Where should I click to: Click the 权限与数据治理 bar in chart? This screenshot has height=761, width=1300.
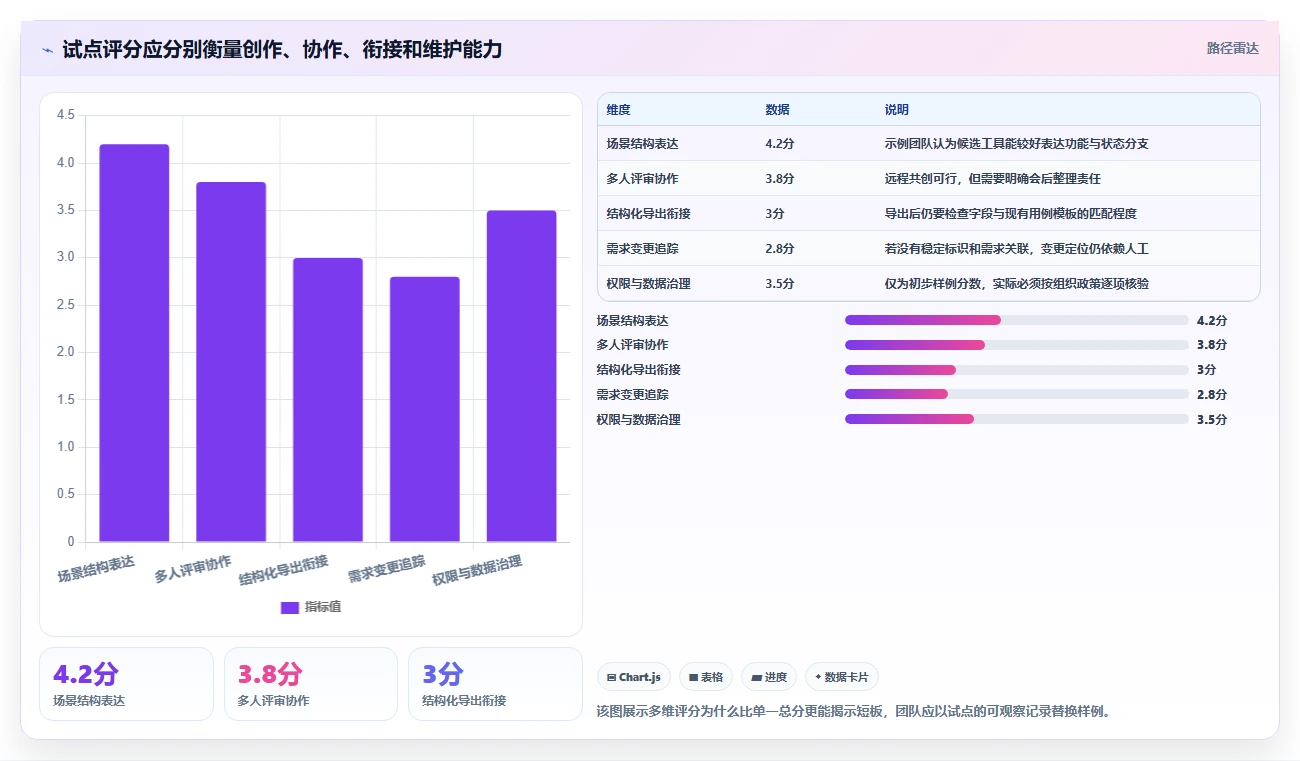coord(522,376)
